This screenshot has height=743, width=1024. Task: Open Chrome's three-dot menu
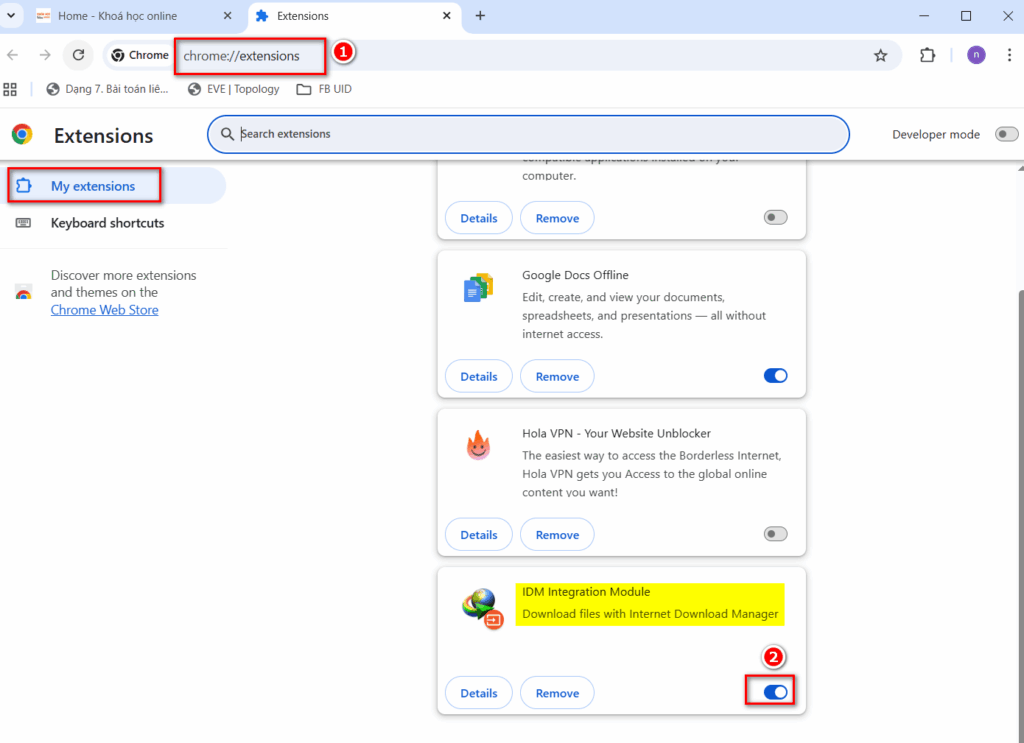pyautogui.click(x=1009, y=55)
